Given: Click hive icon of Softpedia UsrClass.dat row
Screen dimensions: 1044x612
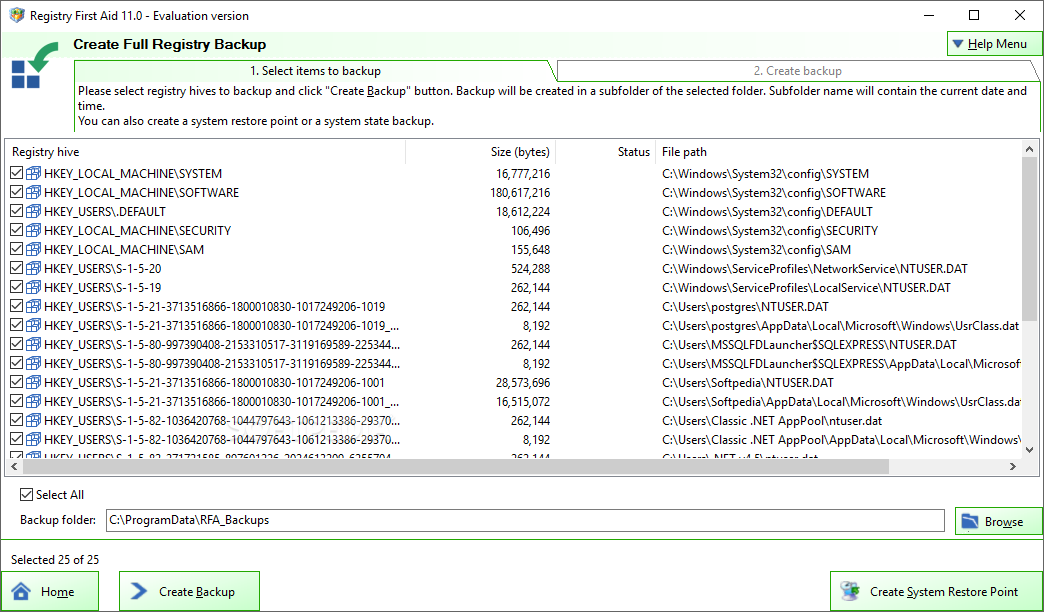Looking at the screenshot, I should pyautogui.click(x=33, y=402).
